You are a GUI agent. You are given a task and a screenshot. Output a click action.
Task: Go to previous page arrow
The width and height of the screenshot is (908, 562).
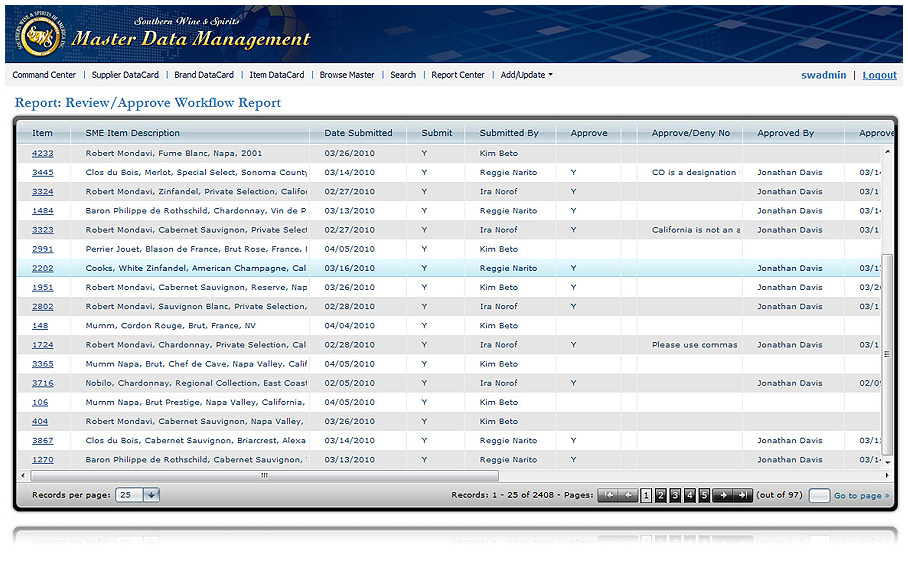(x=628, y=495)
